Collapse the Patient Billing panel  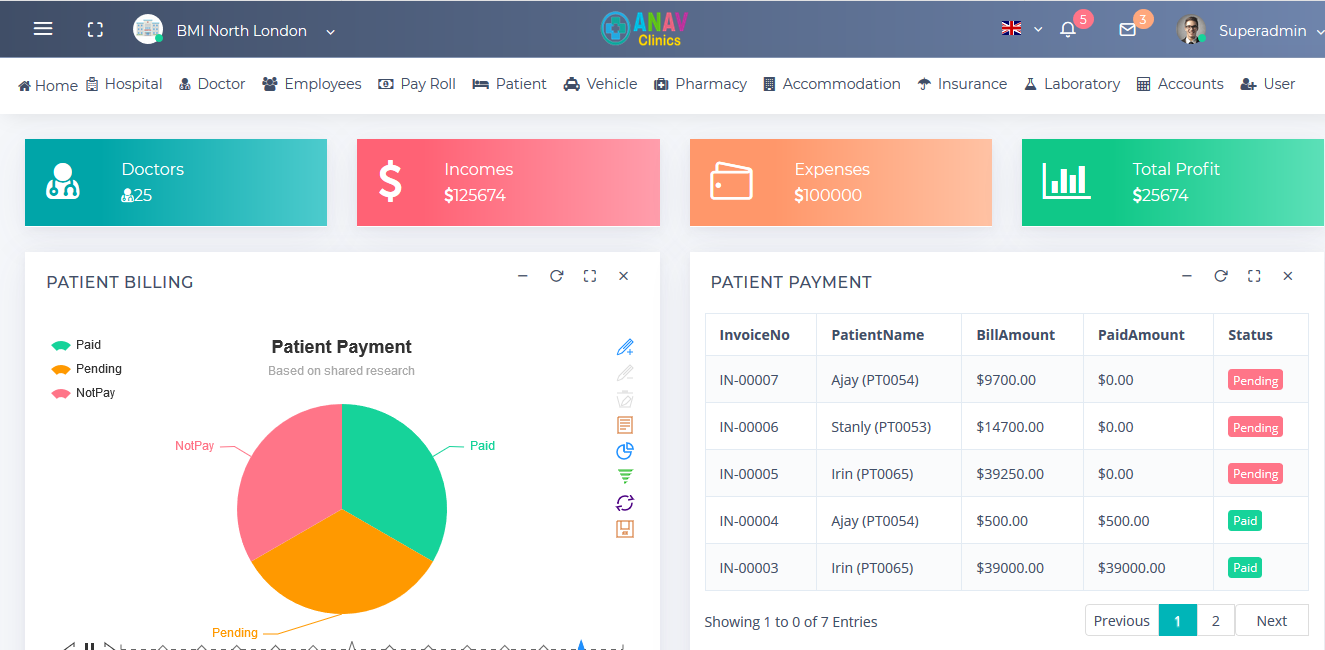522,276
